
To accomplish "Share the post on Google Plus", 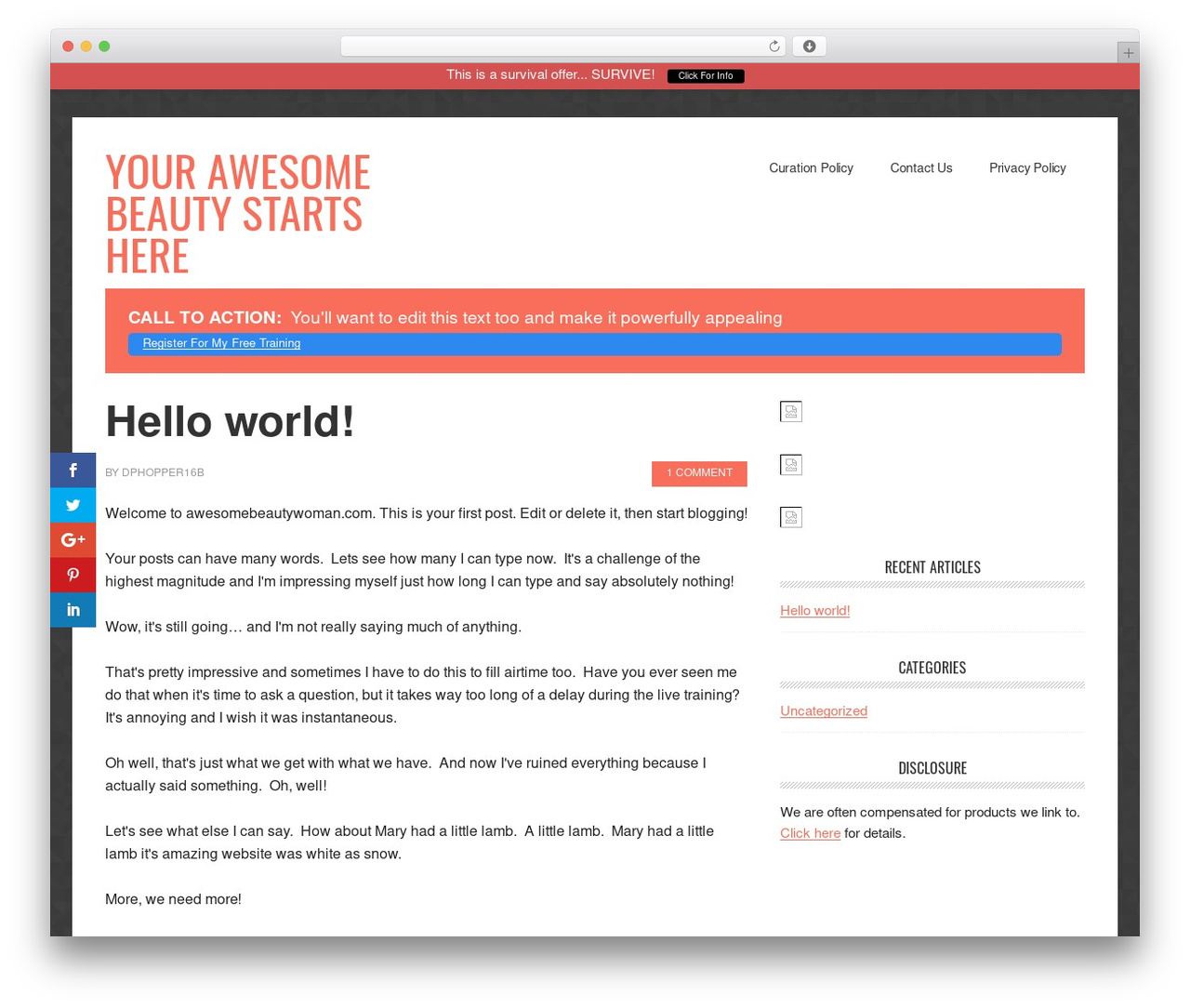I will point(73,540).
